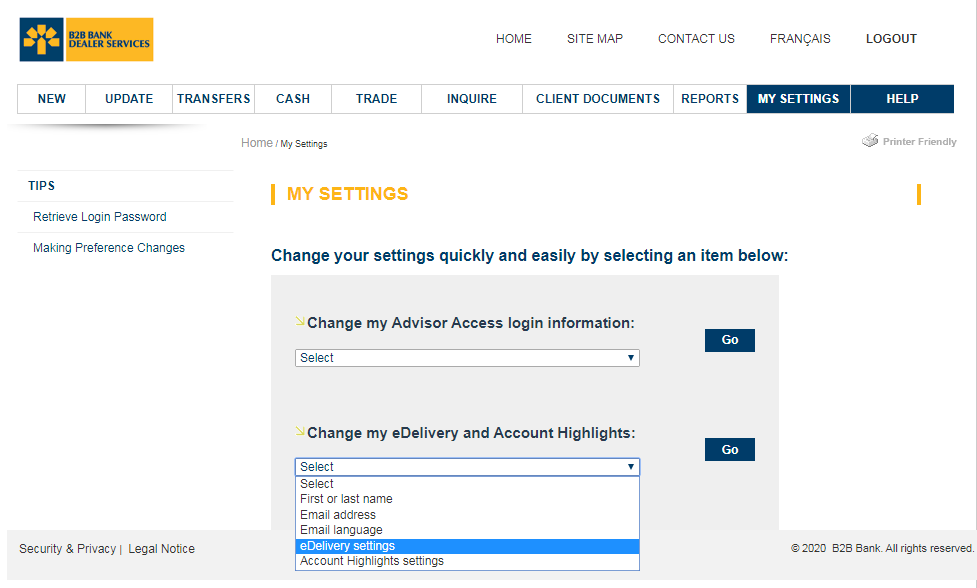The image size is (977, 588).
Task: Open the CLIENT DOCUMENTS section
Action: click(597, 99)
